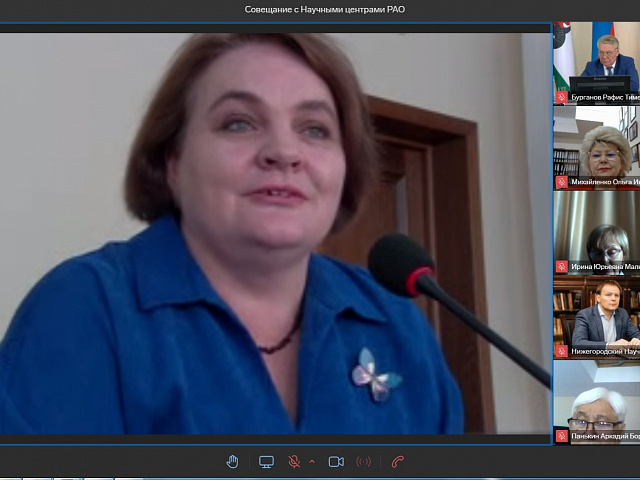Start screen sharing with the monitor icon
Image resolution: width=640 pixels, height=480 pixels.
tap(266, 461)
